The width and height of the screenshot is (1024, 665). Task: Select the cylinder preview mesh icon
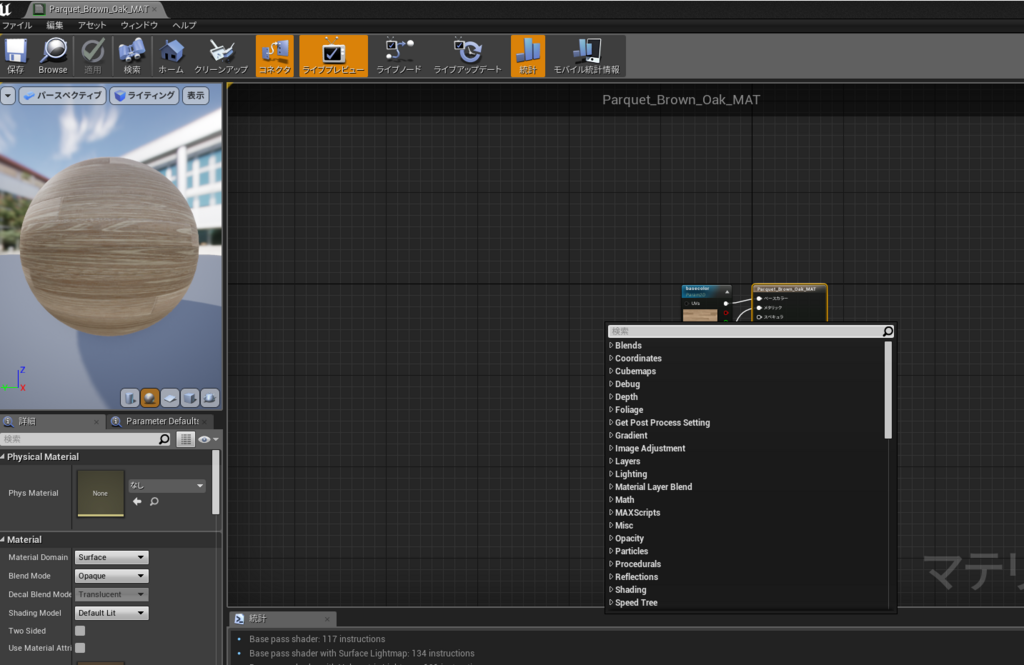coord(130,398)
